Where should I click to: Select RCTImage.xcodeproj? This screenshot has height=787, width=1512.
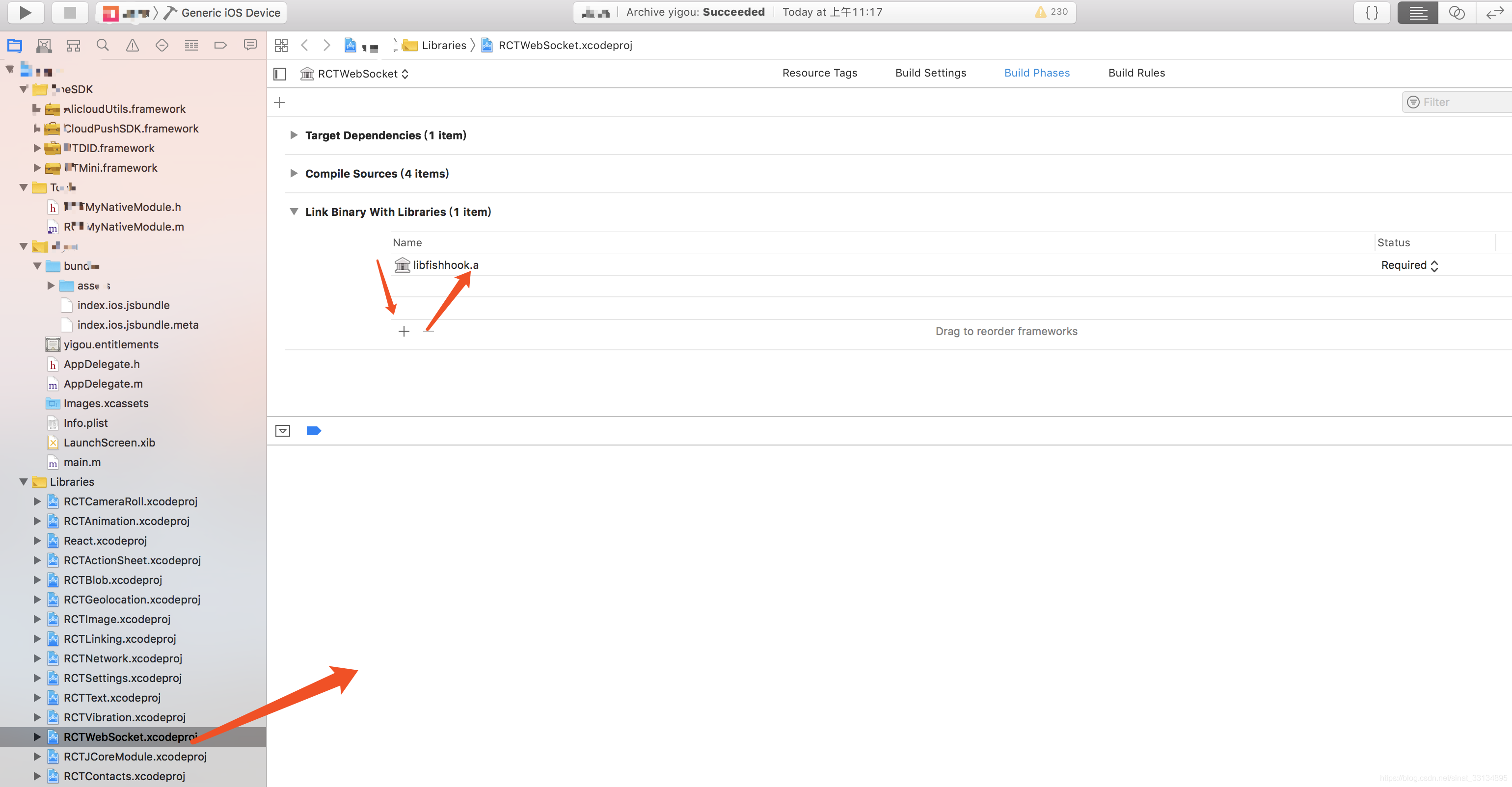tap(117, 619)
